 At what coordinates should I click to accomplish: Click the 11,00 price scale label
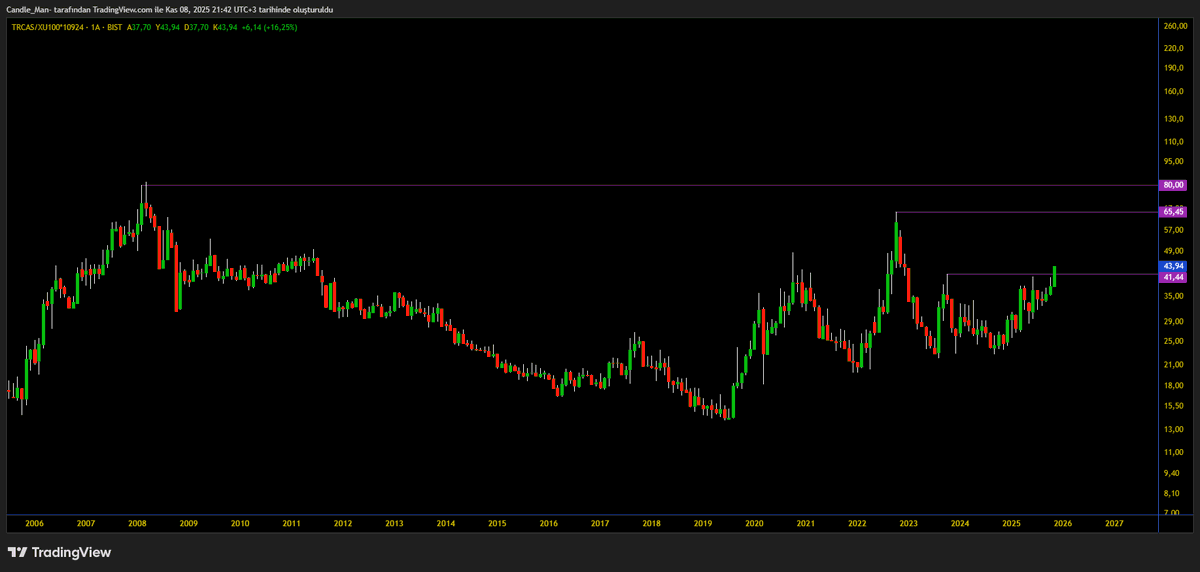pos(1174,452)
